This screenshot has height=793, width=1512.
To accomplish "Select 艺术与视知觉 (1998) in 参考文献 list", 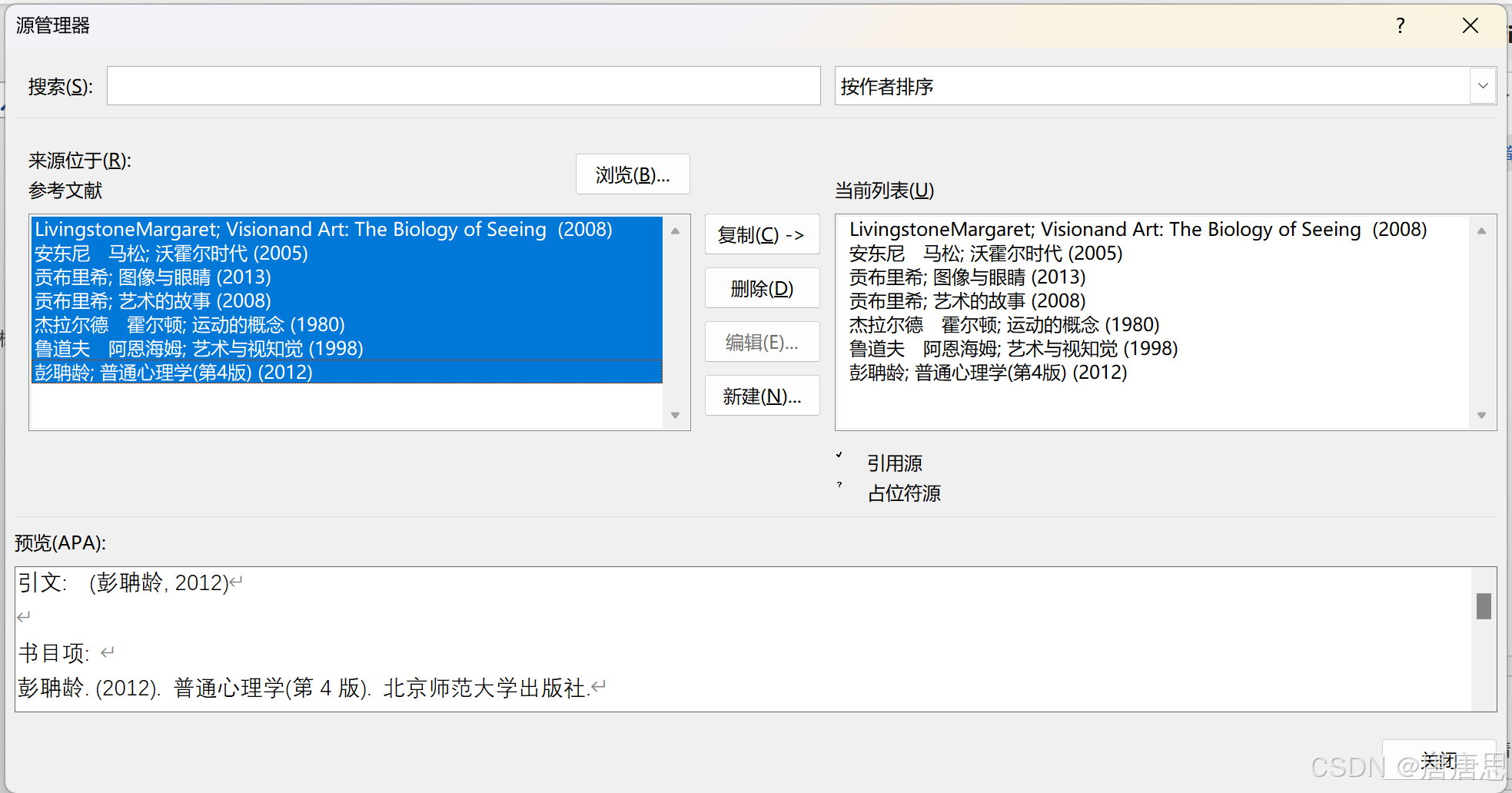I will 347,348.
